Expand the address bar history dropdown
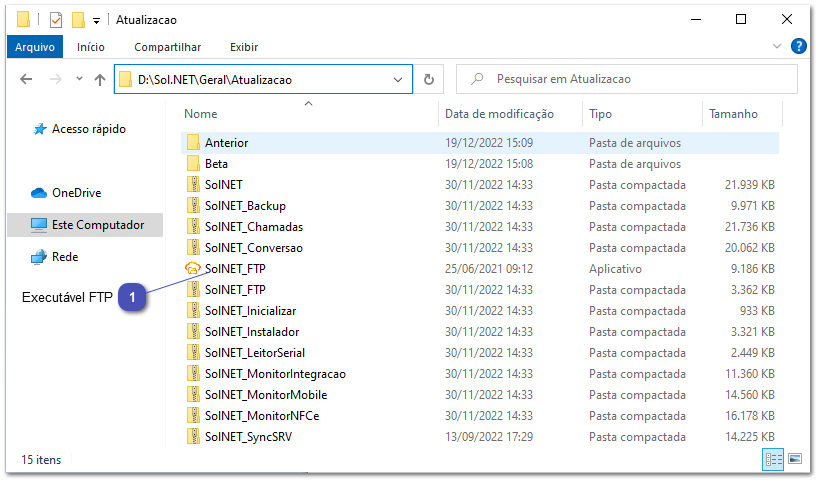The image size is (819, 482). [x=398, y=80]
